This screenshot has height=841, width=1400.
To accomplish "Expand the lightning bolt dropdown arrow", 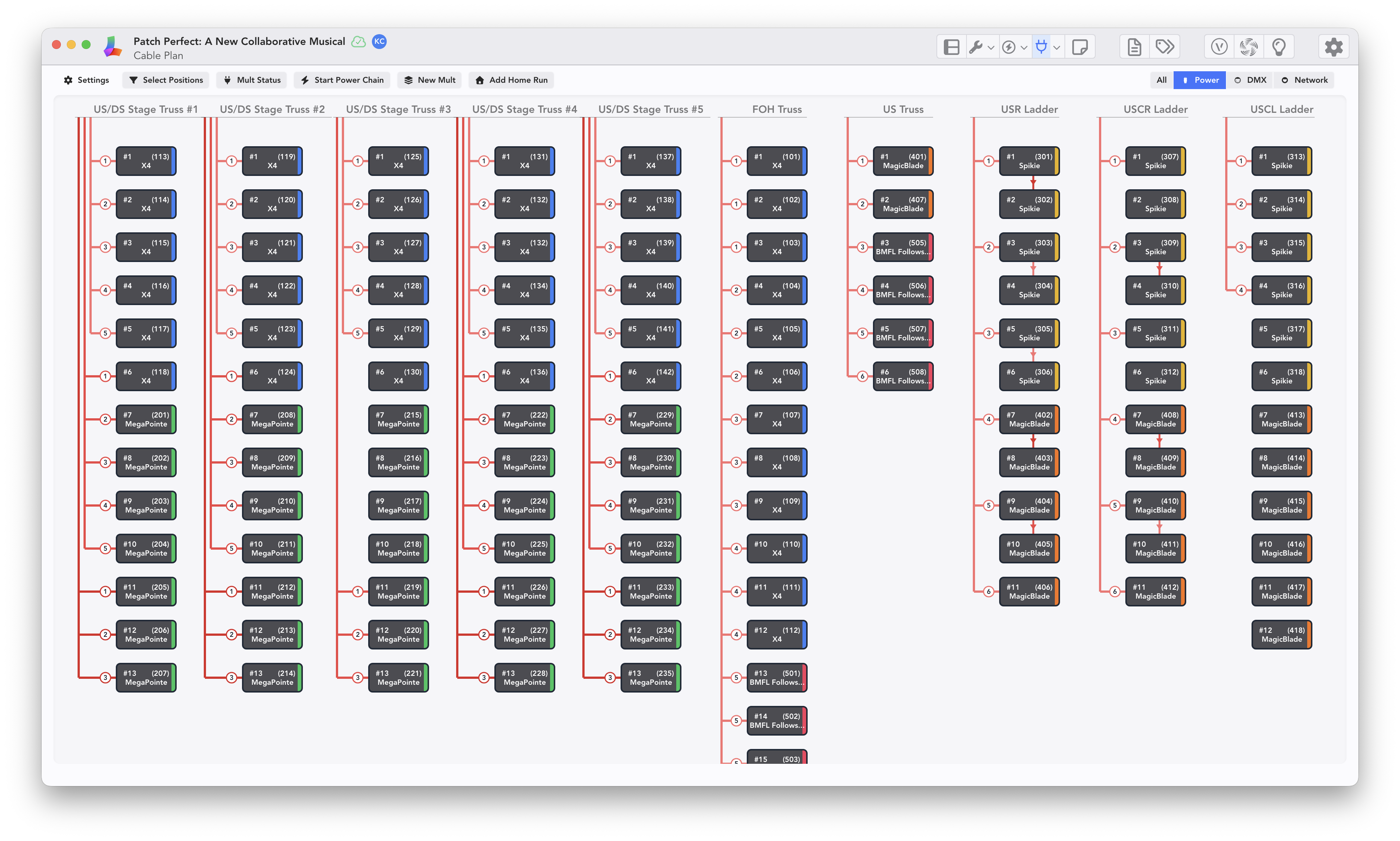I will pos(1024,48).
